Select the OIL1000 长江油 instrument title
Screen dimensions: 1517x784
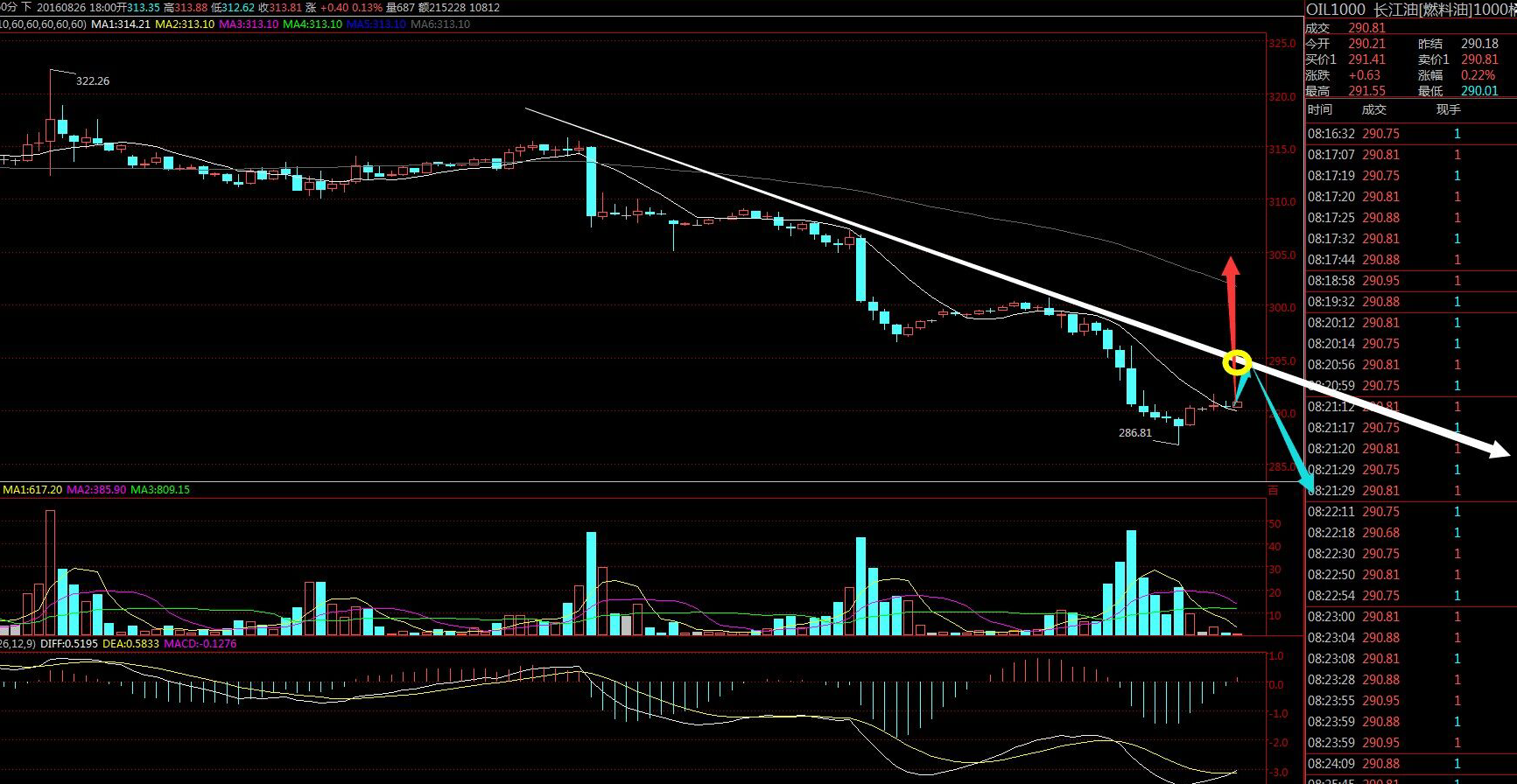coord(1411,9)
